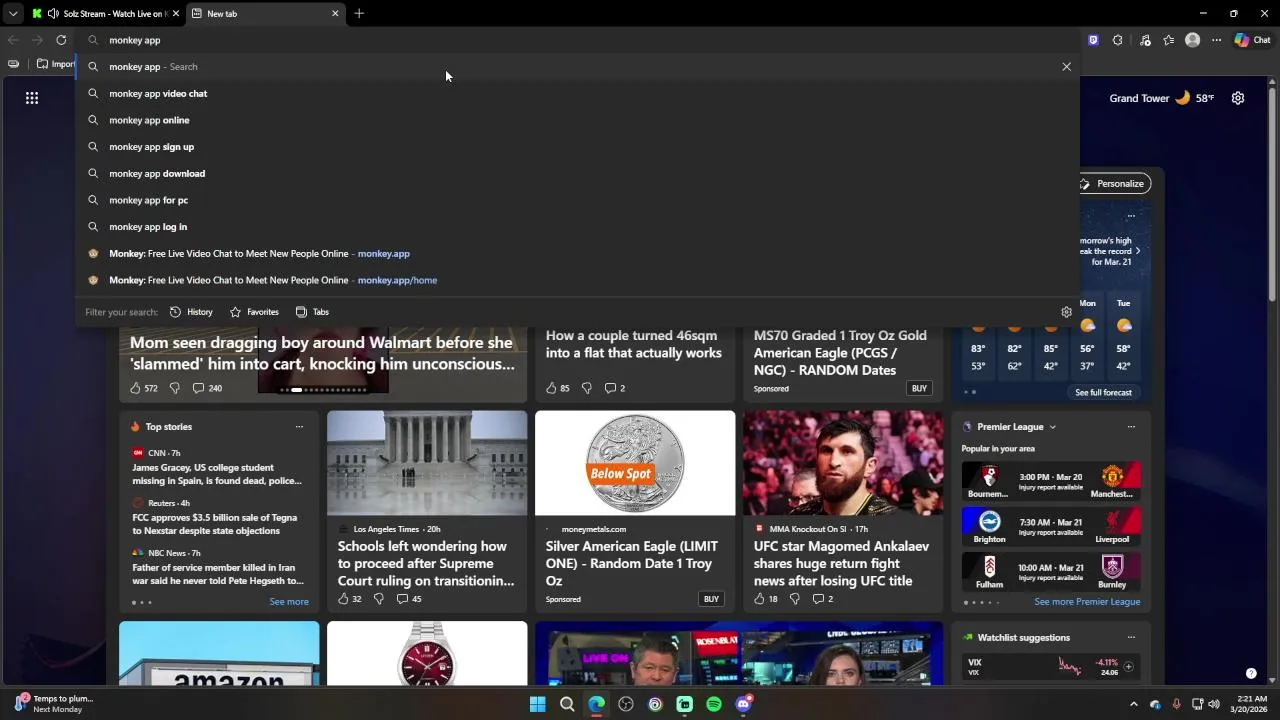1280x720 pixels.
Task: Expand the Premier League dropdown chevron
Action: pos(1052,427)
